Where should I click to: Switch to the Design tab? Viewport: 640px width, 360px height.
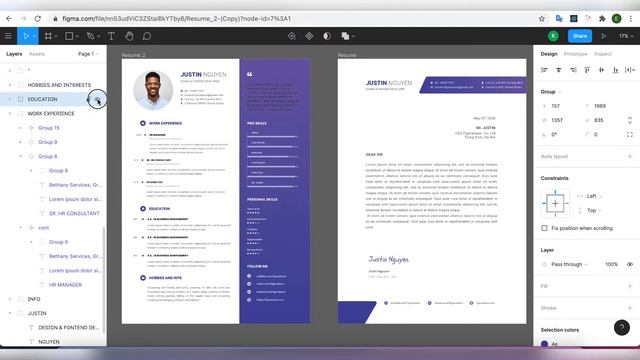click(x=549, y=54)
